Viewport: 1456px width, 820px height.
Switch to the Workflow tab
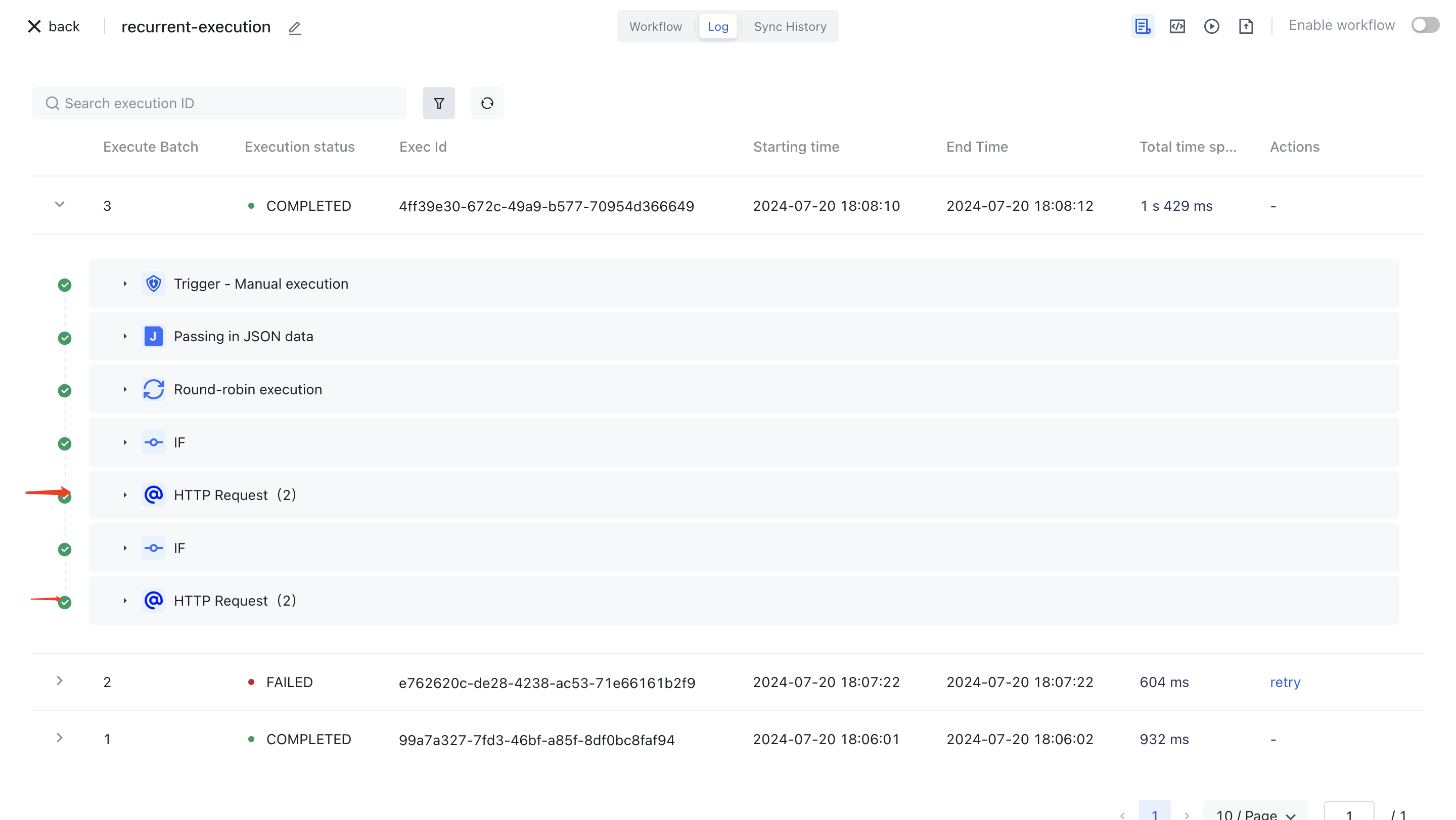tap(655, 26)
